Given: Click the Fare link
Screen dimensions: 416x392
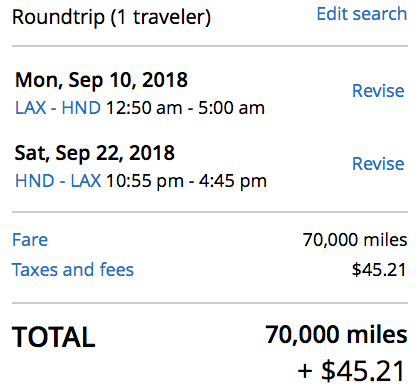Looking at the screenshot, I should (x=30, y=240).
